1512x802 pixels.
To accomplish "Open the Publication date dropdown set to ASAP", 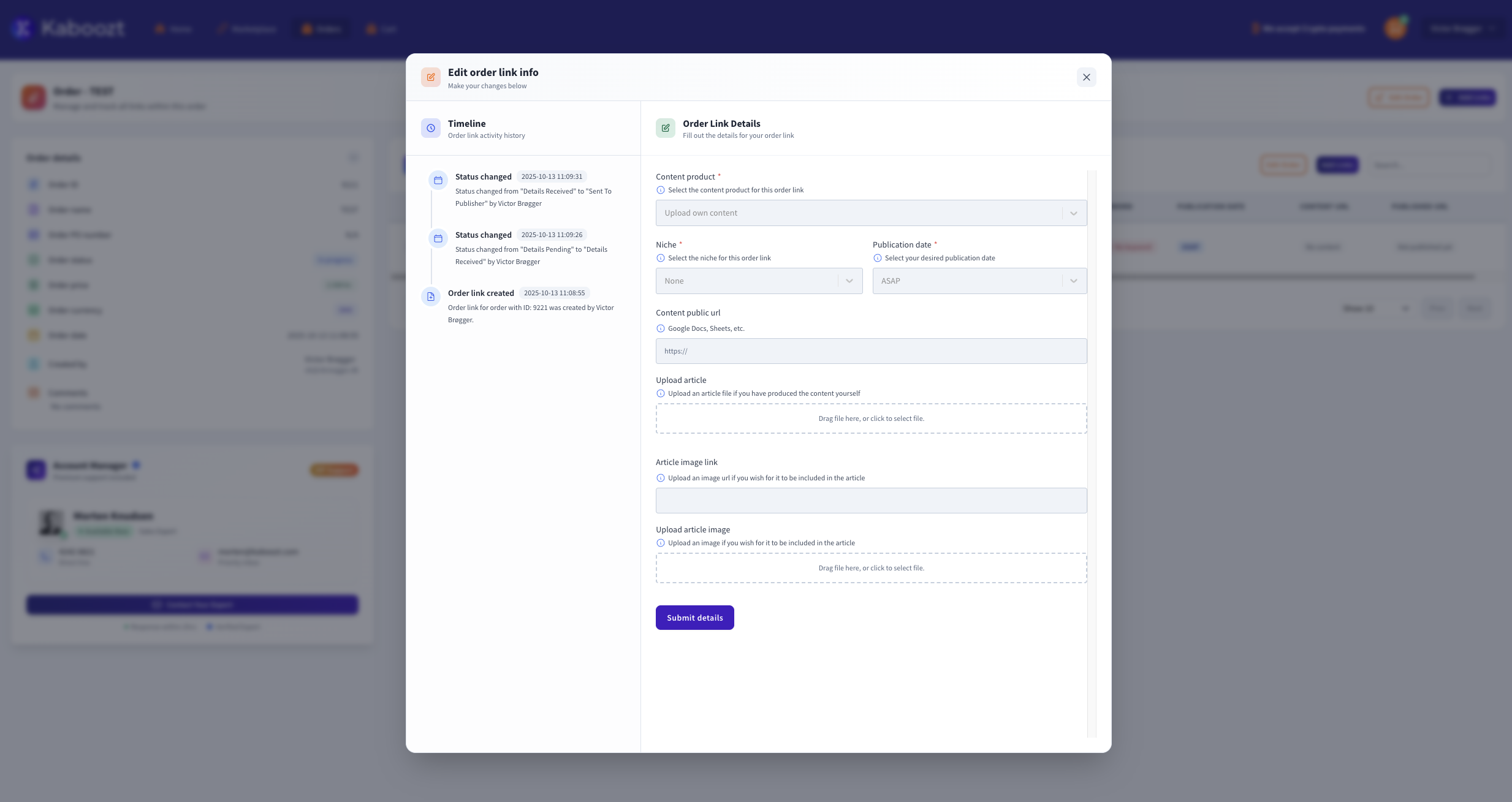I will click(x=978, y=281).
